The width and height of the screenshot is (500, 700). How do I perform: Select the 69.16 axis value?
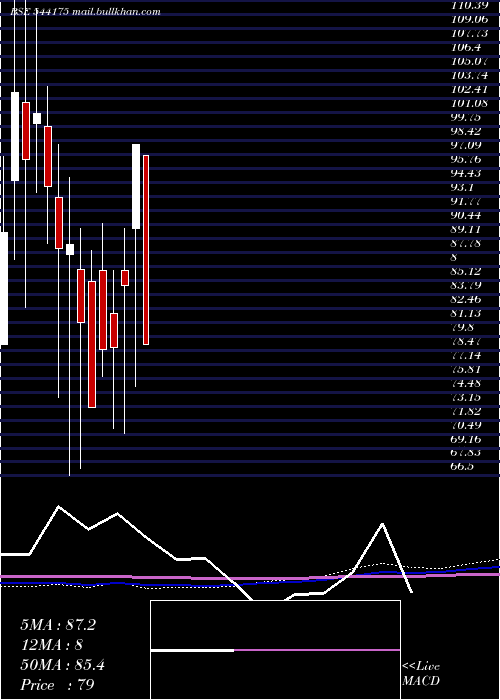465,439
